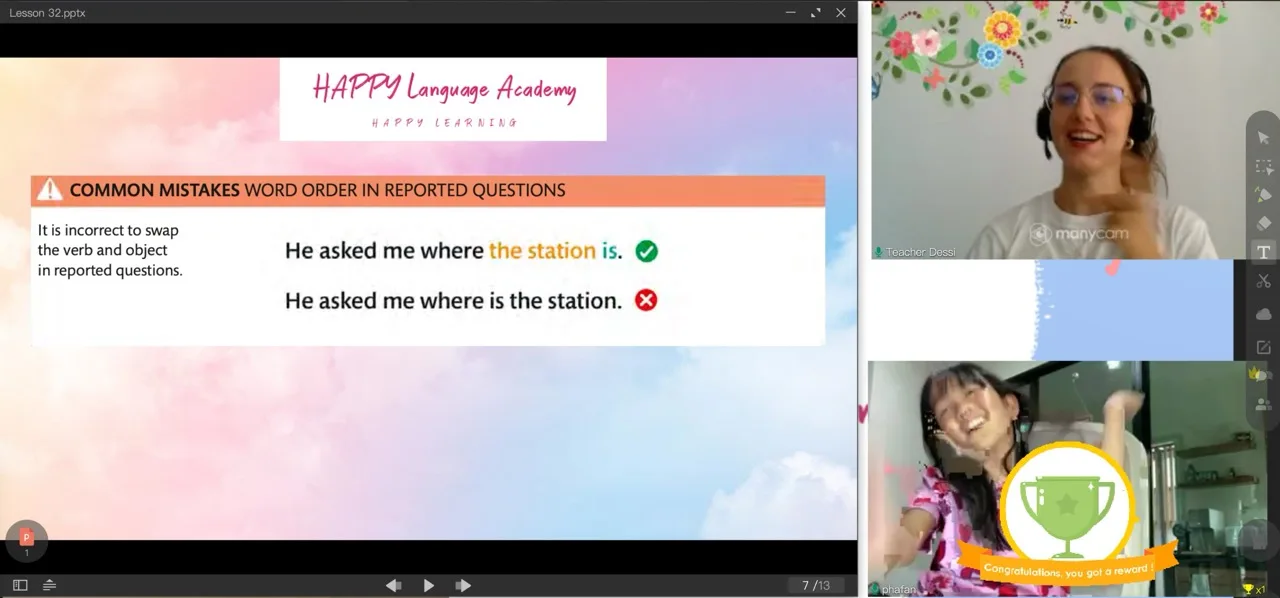Select the text T tool

[1263, 252]
